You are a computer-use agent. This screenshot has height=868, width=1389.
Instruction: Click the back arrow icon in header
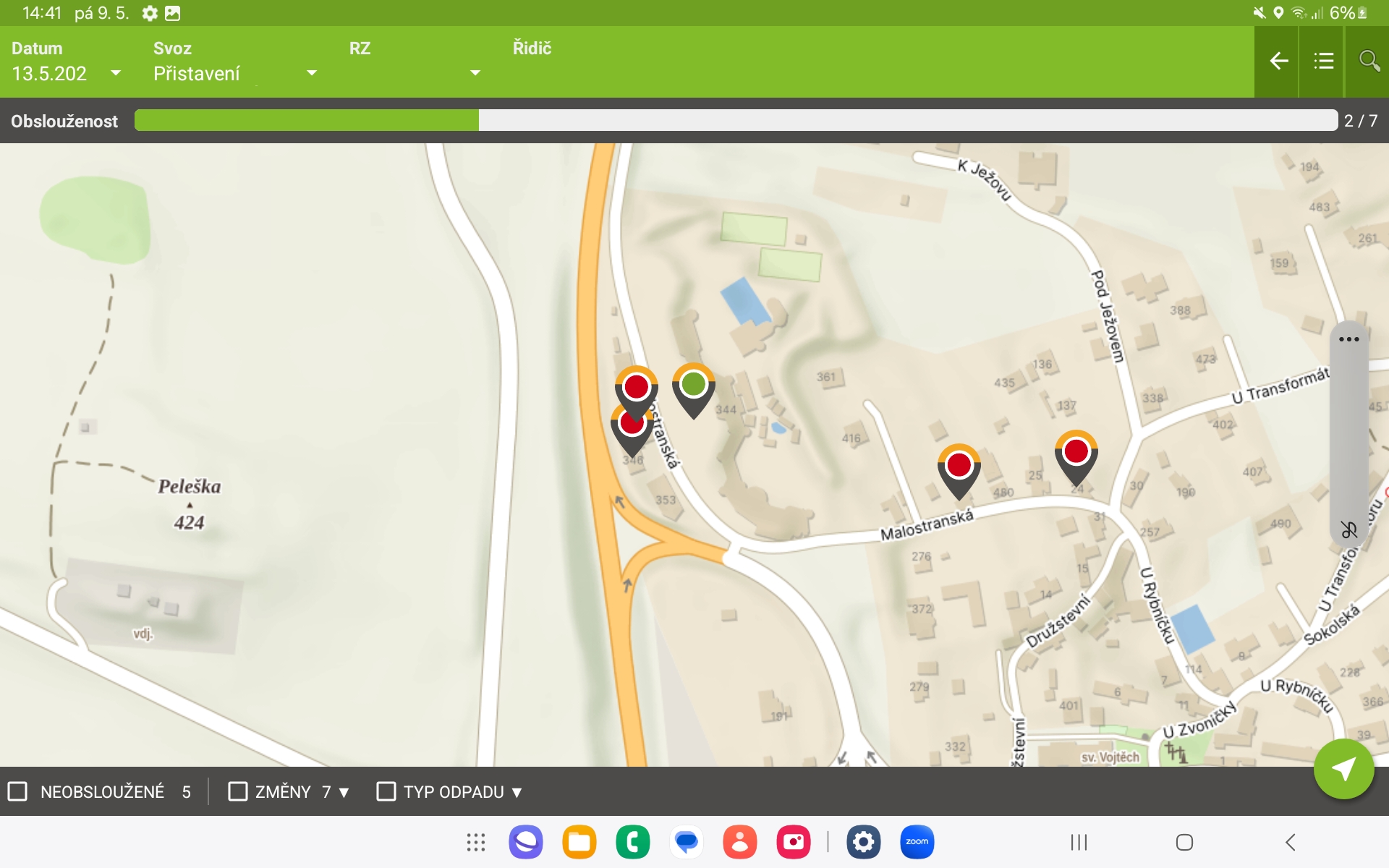point(1278,61)
